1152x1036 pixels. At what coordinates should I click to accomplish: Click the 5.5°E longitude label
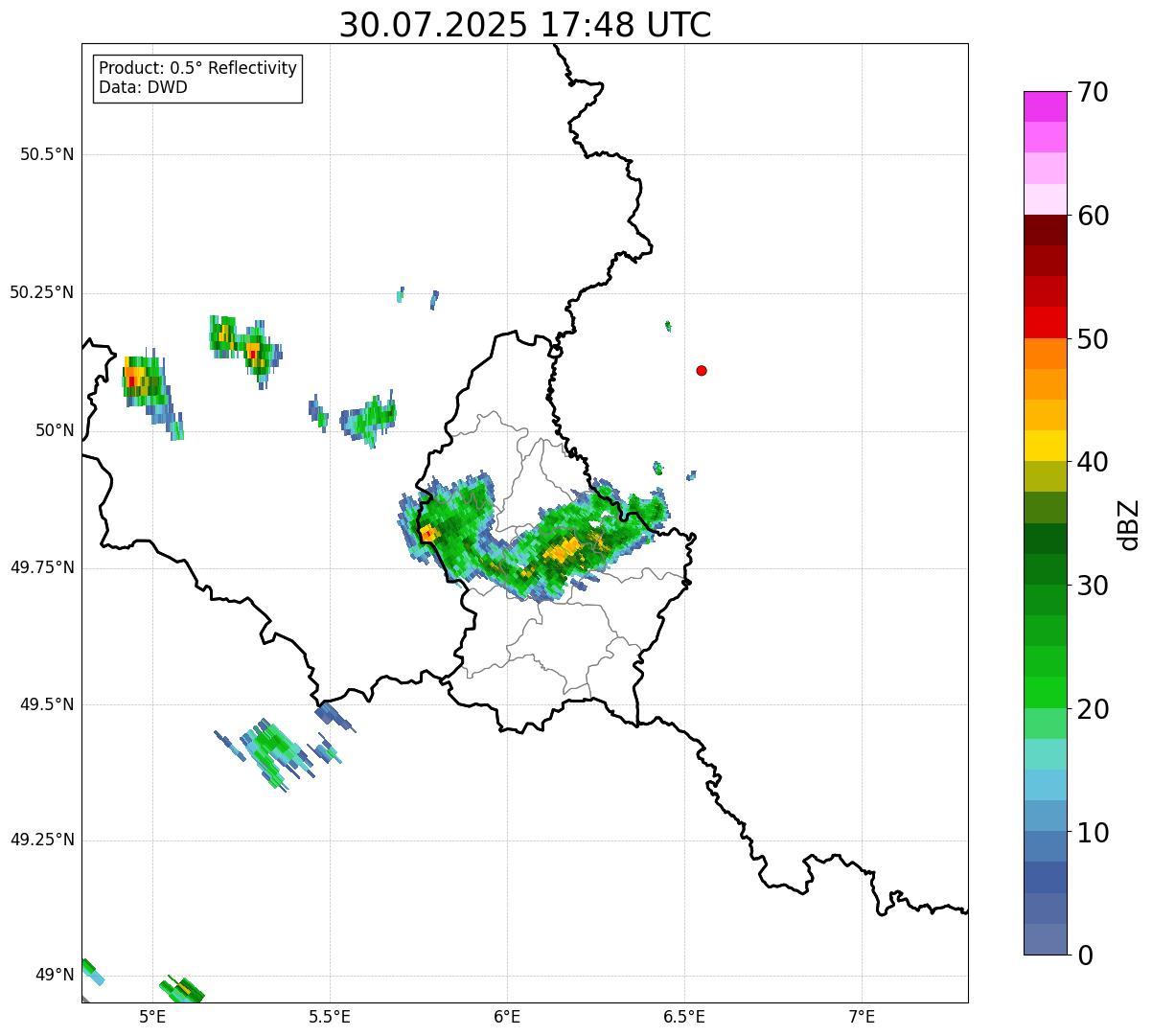[x=330, y=1017]
